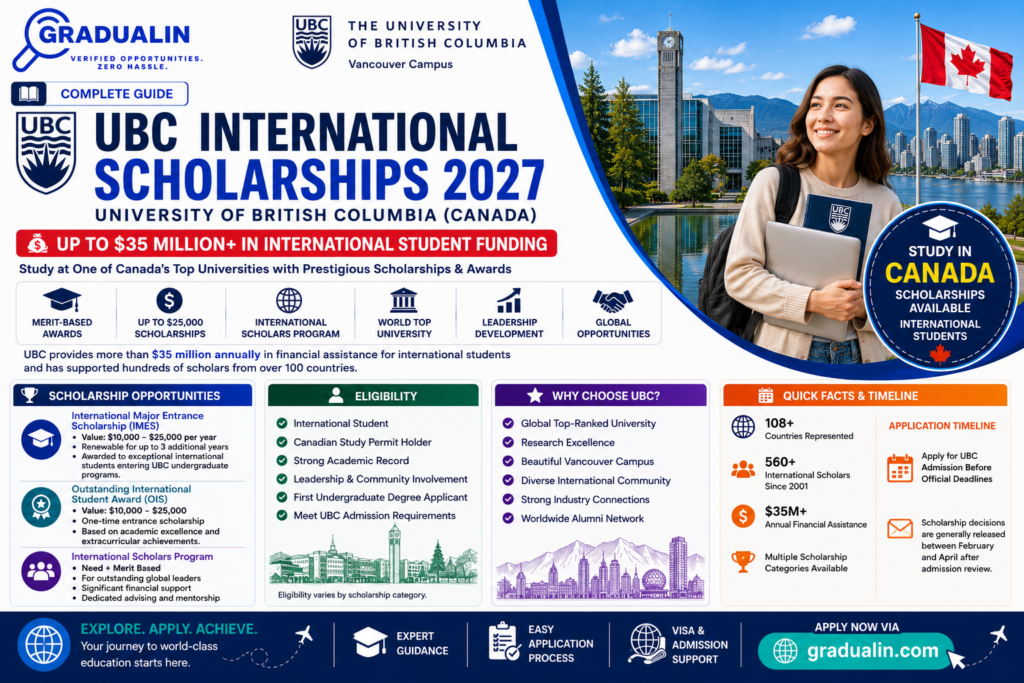Click the checkmark beside Canadian Study Permit Holder

pos(282,442)
